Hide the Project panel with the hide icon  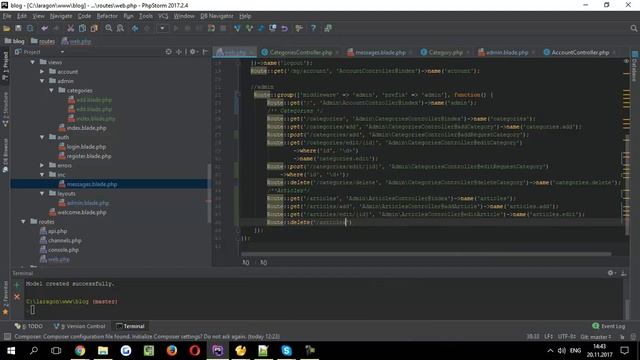[x=205, y=52]
